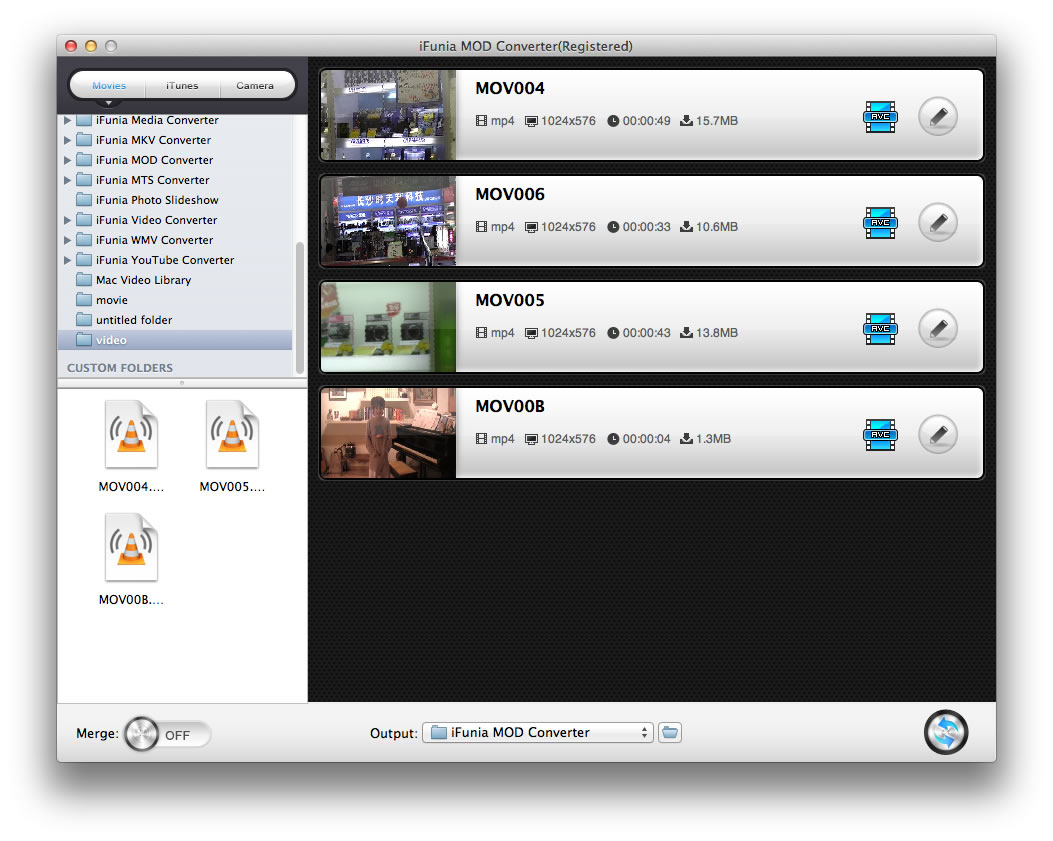Click the MOV006 video thumbnail
Image resolution: width=1053 pixels, height=841 pixels.
coord(388,221)
